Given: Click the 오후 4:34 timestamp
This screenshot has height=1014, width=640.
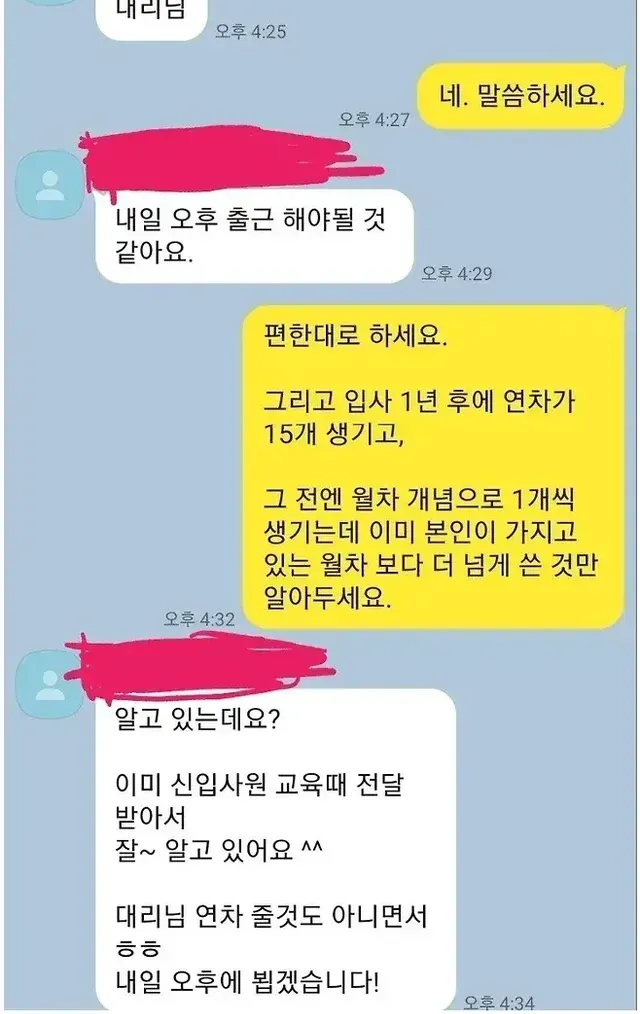Looking at the screenshot, I should coord(498,1004).
